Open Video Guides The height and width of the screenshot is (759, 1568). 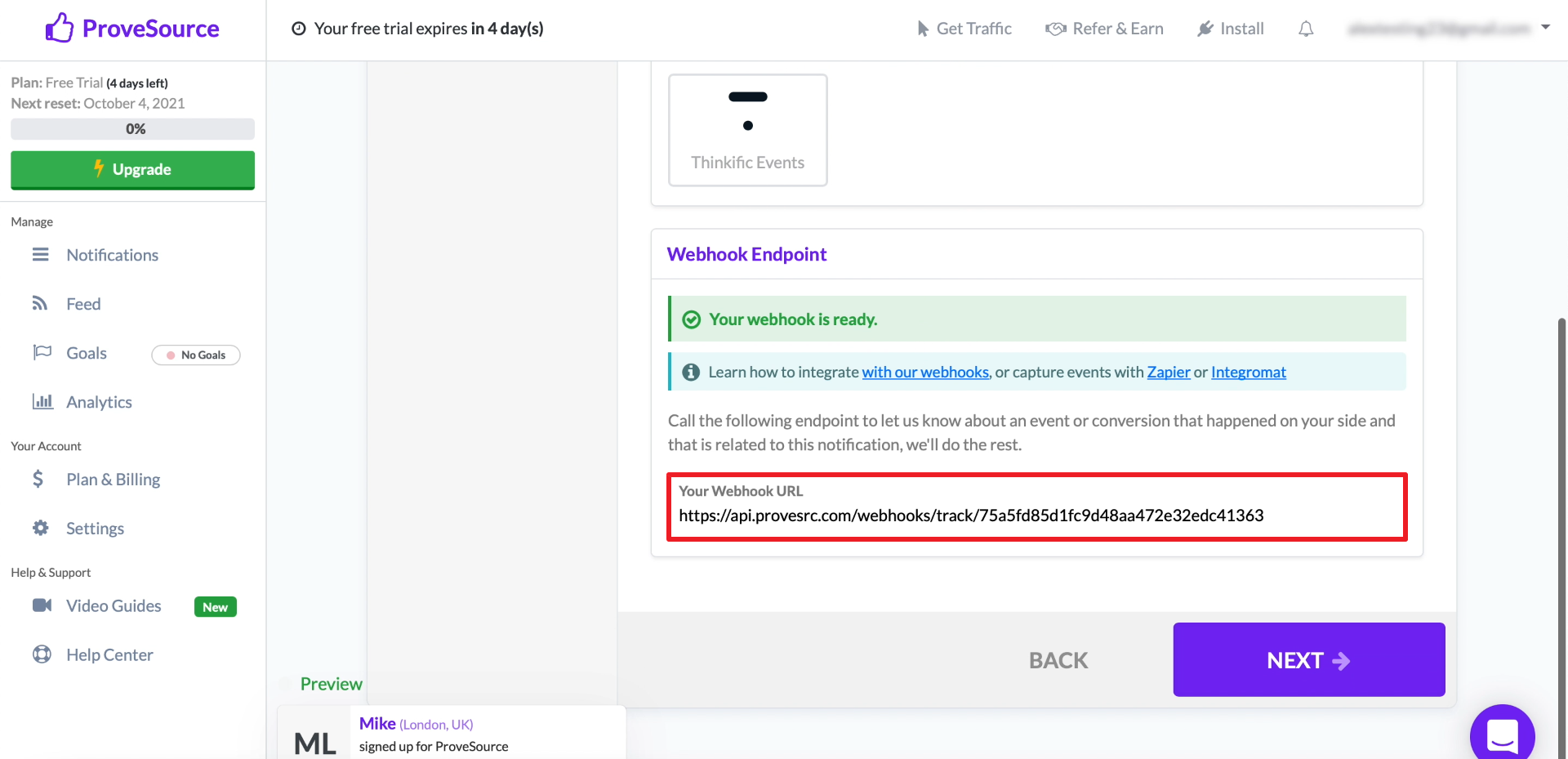click(114, 606)
